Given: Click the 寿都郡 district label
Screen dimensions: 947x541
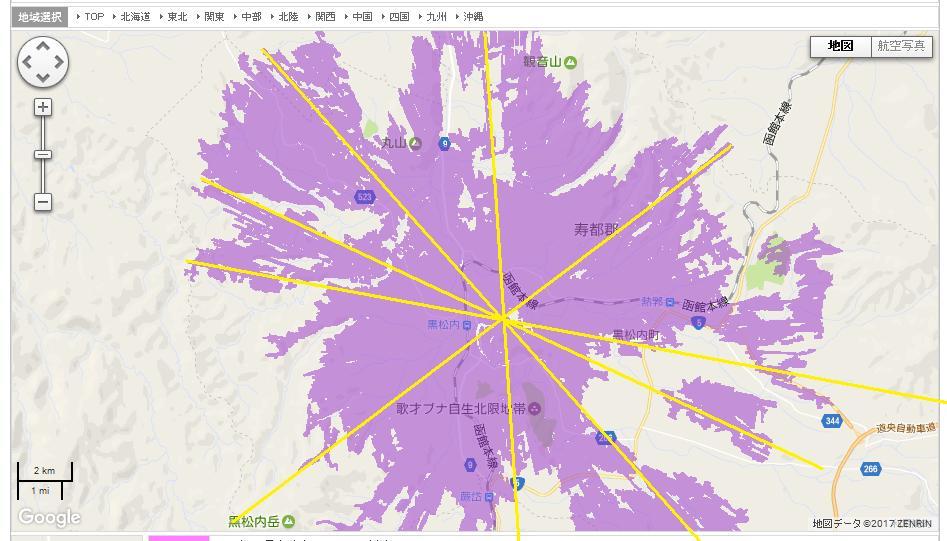Looking at the screenshot, I should tap(596, 229).
